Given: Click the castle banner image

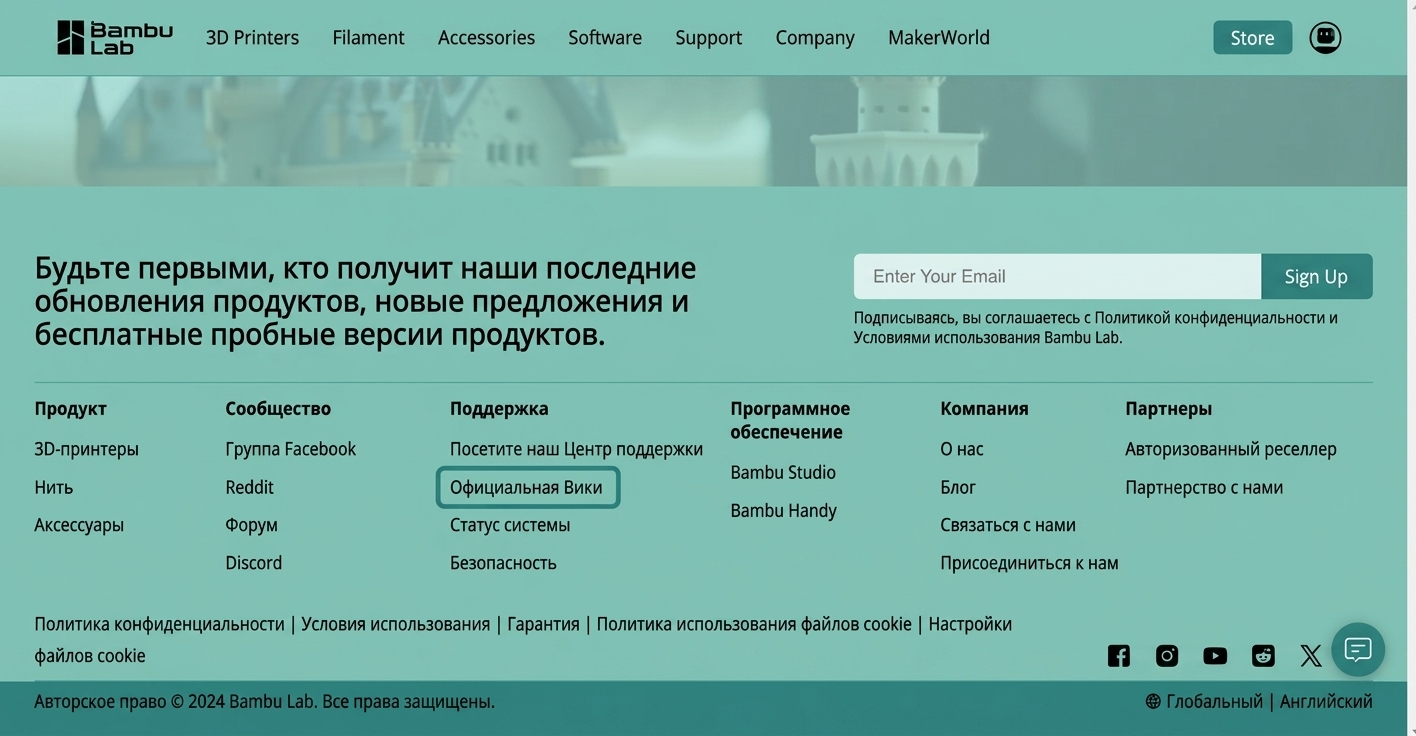Looking at the screenshot, I should [703, 131].
